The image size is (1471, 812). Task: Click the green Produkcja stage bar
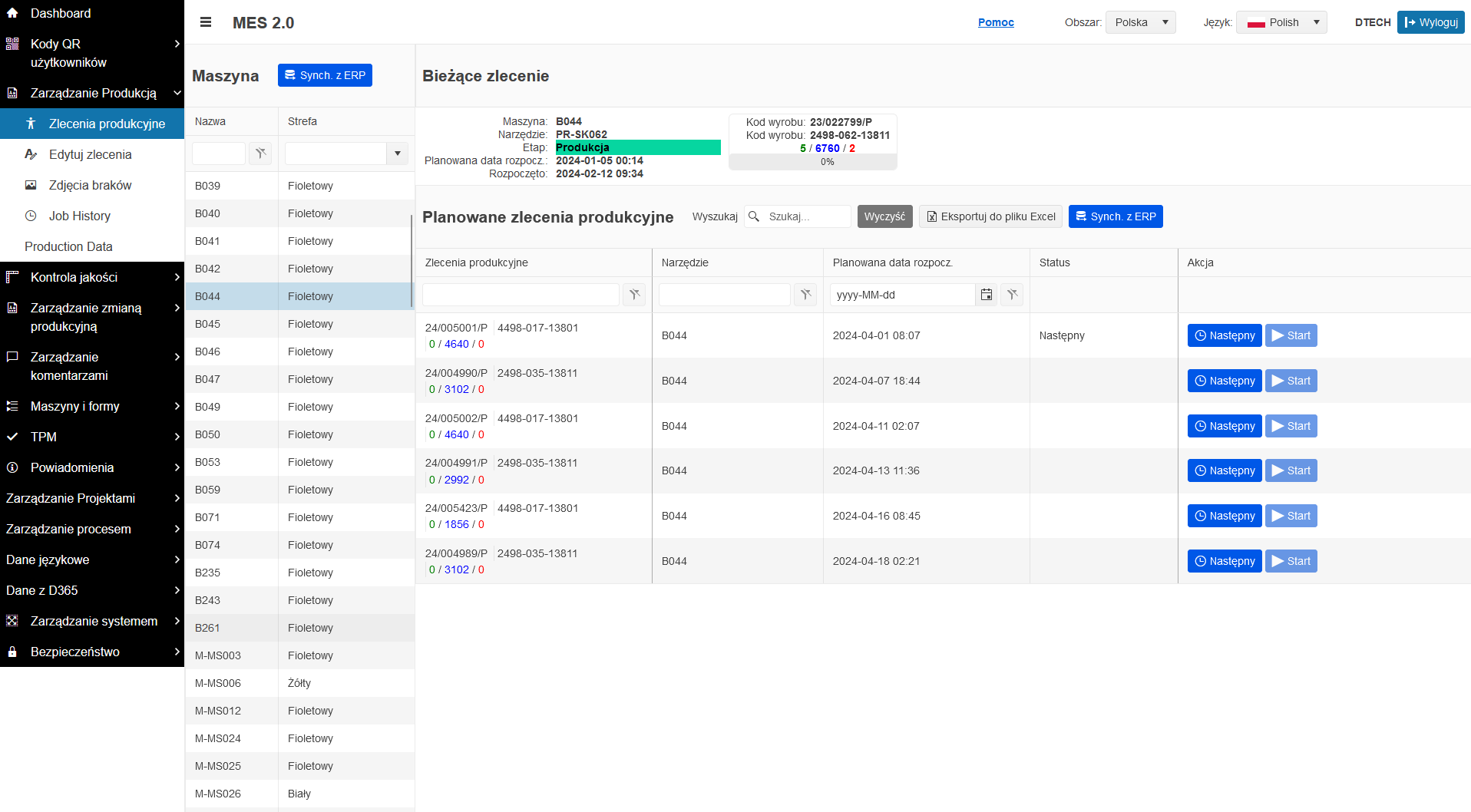(x=637, y=147)
